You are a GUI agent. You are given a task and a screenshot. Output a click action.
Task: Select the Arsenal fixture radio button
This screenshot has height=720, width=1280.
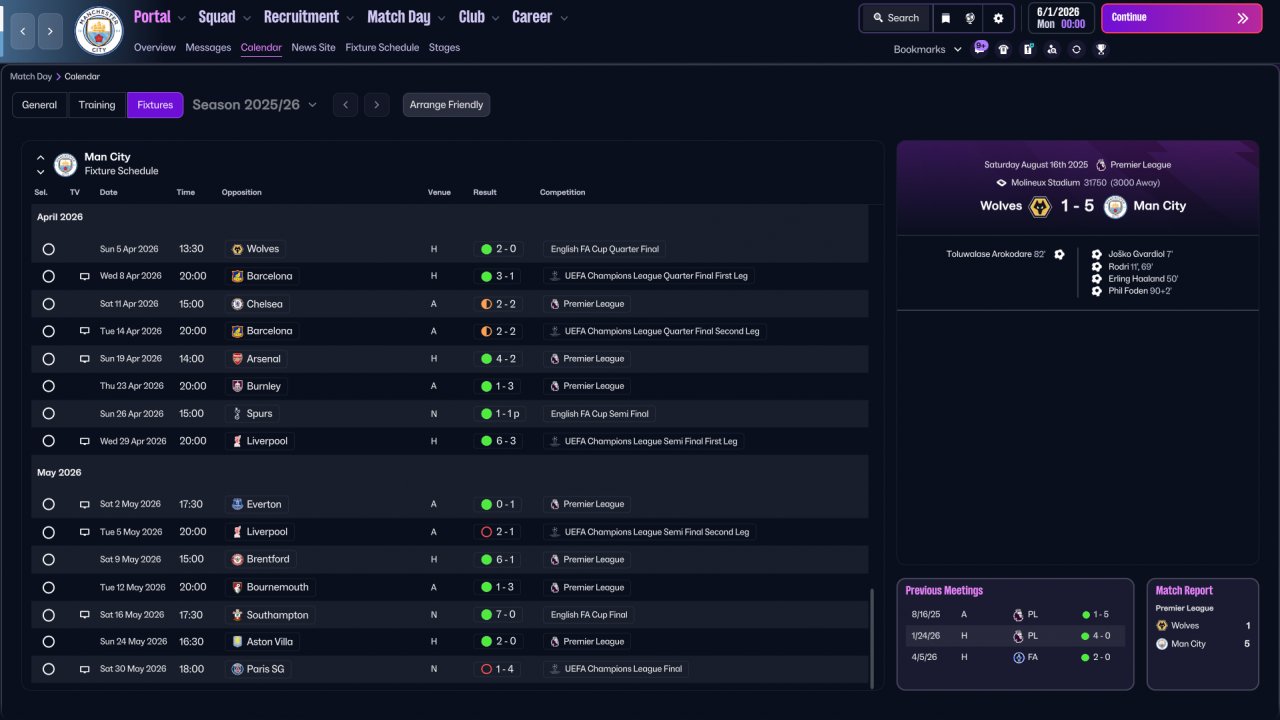[48, 359]
